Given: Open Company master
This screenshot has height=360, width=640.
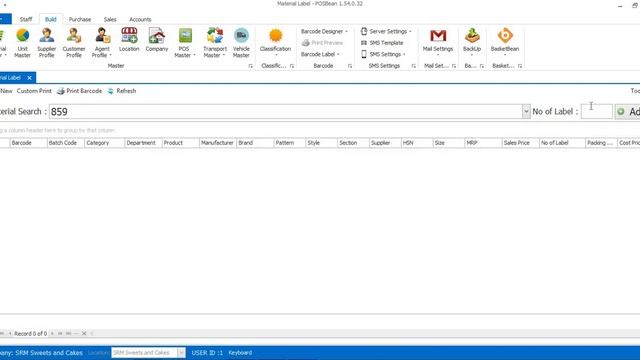Looking at the screenshot, I should pos(157,40).
